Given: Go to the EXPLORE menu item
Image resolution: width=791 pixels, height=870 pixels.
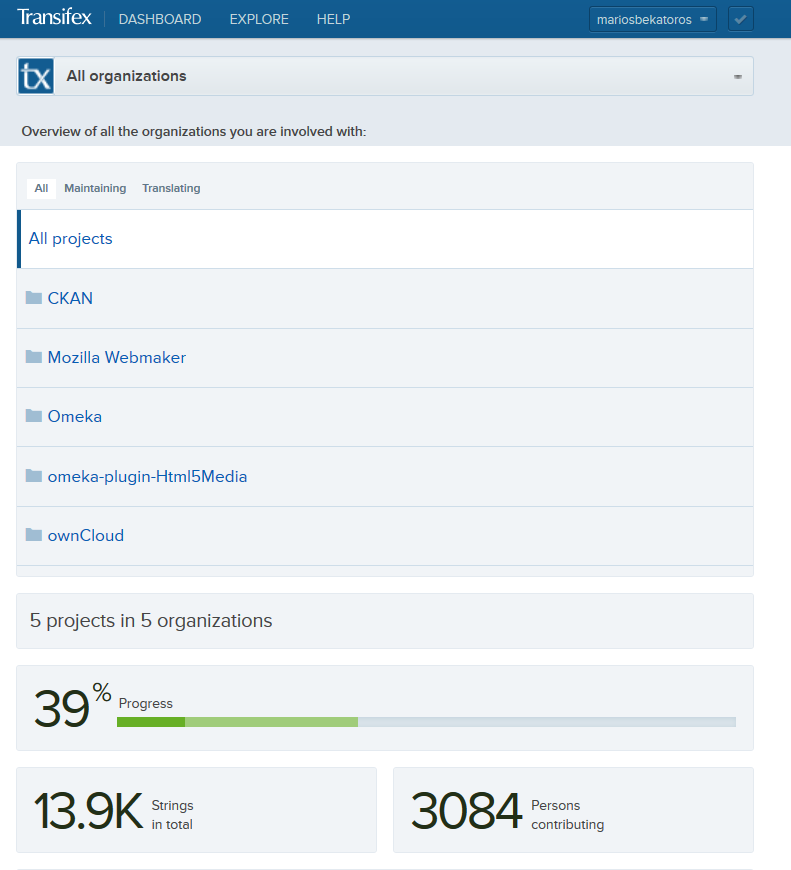Looking at the screenshot, I should click(259, 19).
